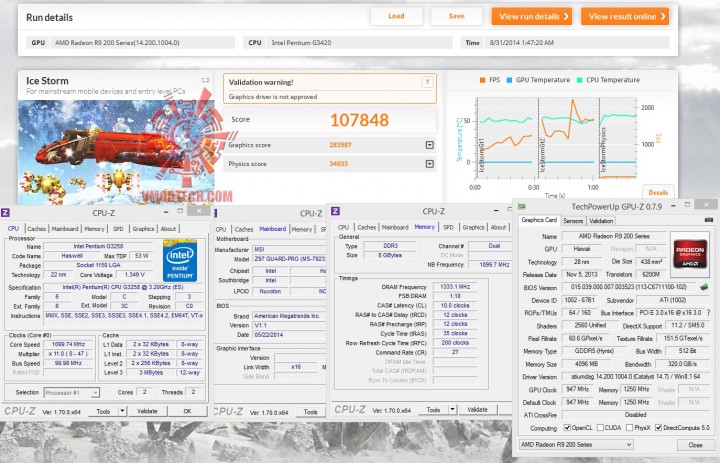
Task: Click the Close button in GPU-Z
Action: click(x=695, y=445)
